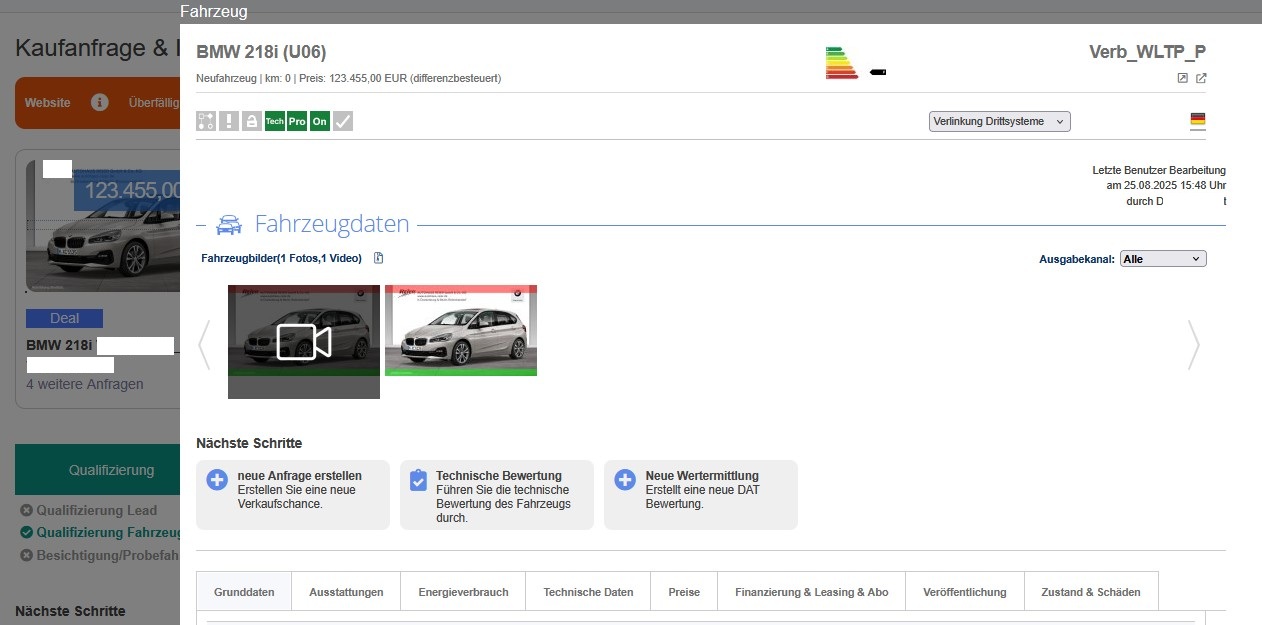Switch to the Ausstattungen tab
The width and height of the screenshot is (1262, 625).
click(x=346, y=592)
